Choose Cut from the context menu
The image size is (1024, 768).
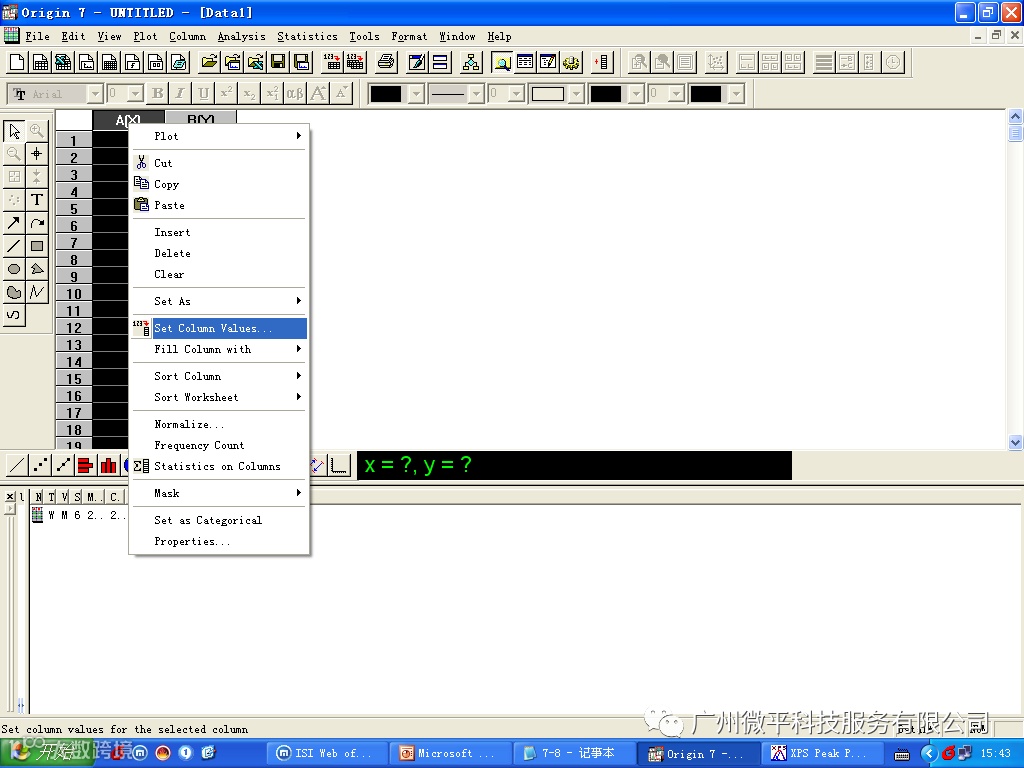click(x=219, y=163)
